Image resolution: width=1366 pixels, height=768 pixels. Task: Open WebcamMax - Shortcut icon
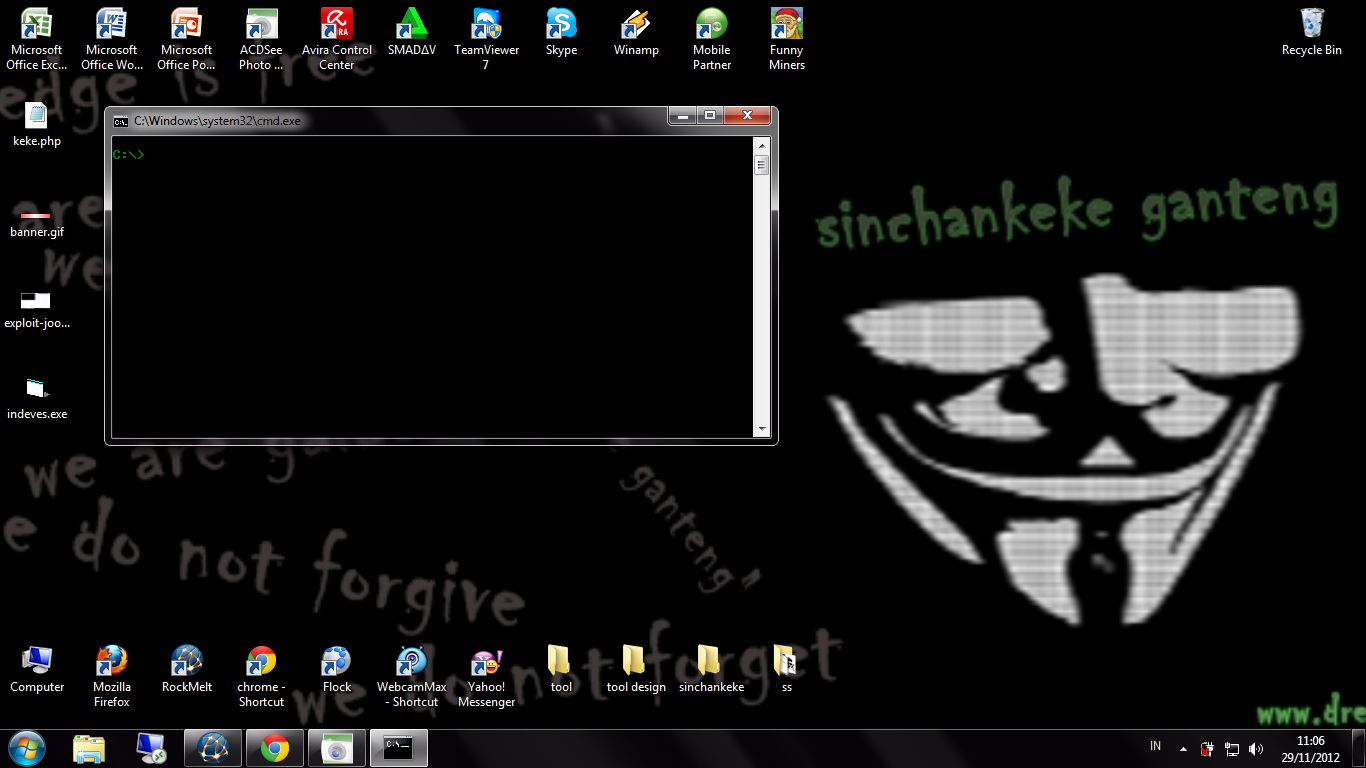pos(412,676)
